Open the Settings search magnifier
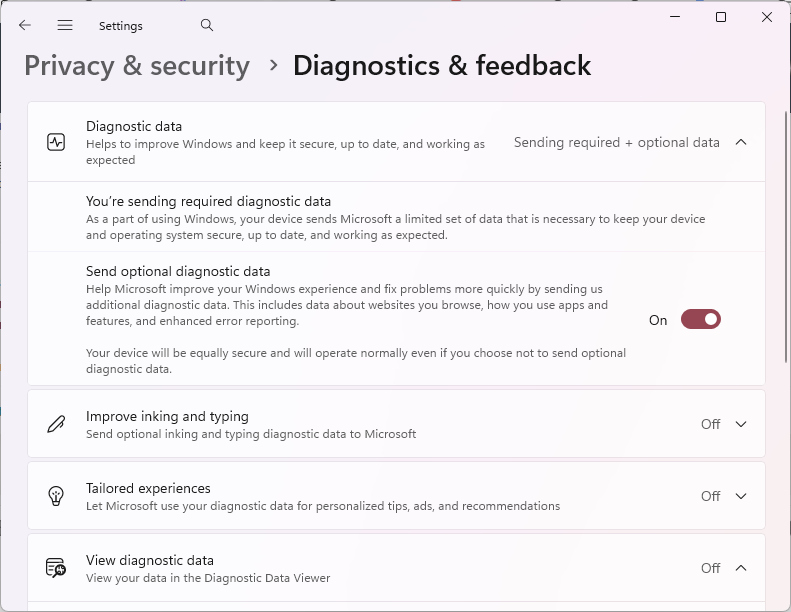This screenshot has height=612, width=791. point(207,25)
